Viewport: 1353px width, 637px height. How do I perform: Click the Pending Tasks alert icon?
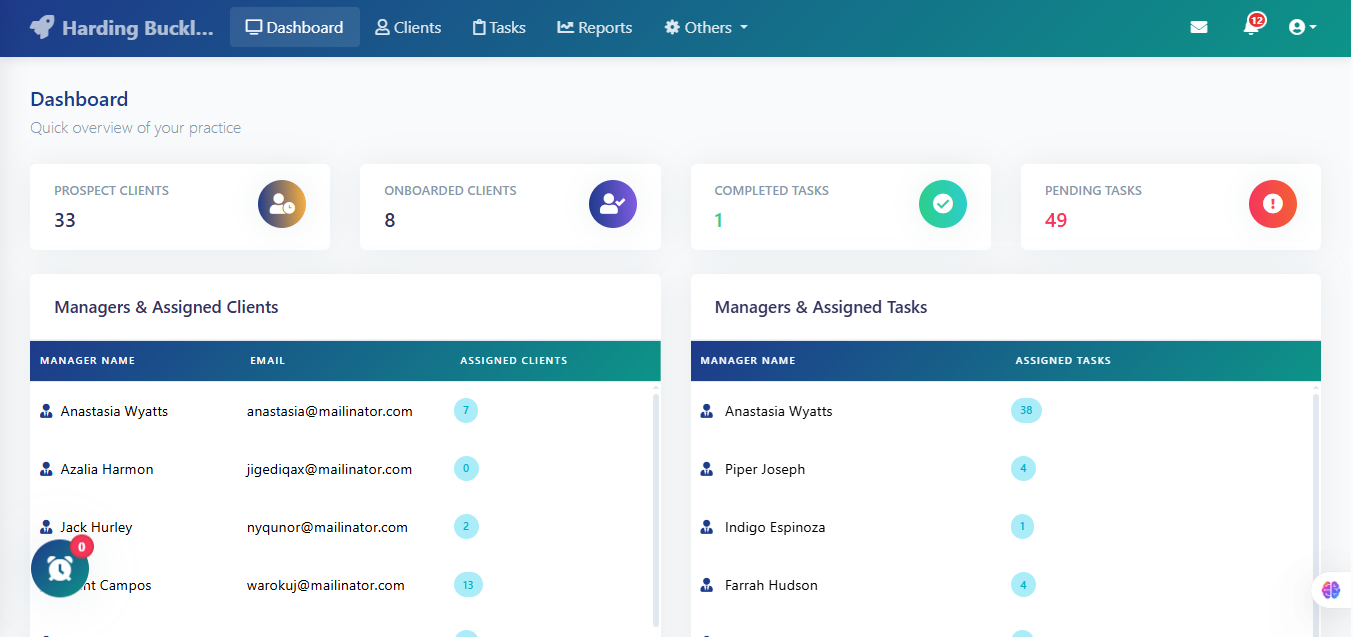pos(1272,204)
